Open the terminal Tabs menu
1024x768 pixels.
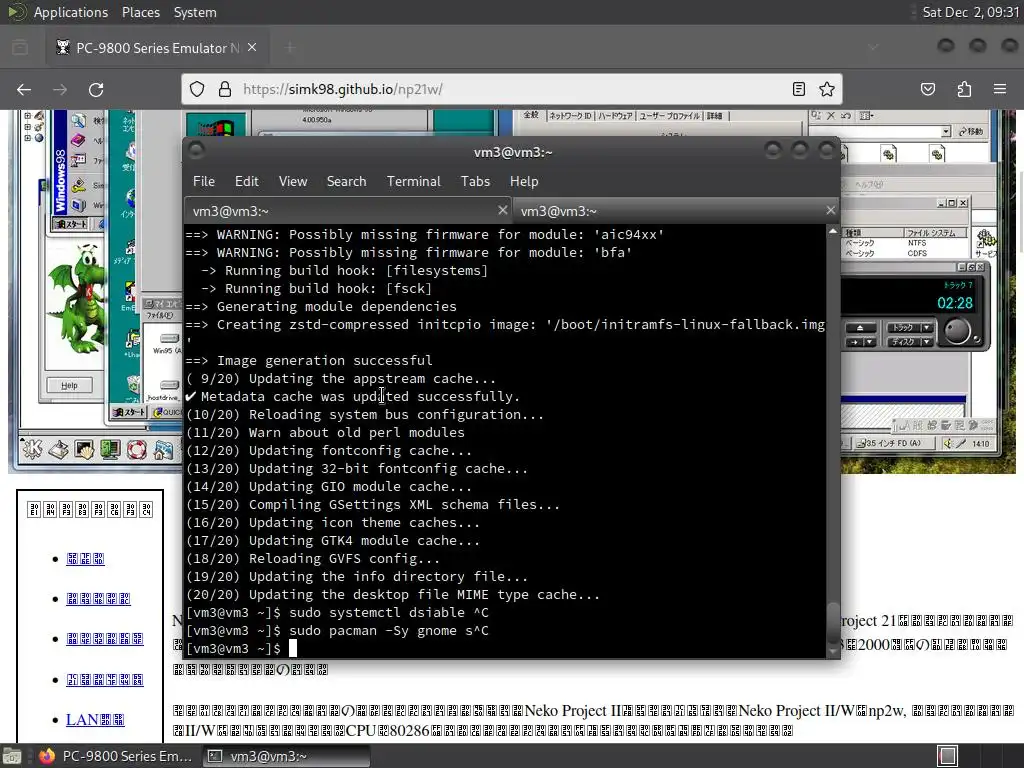[475, 182]
